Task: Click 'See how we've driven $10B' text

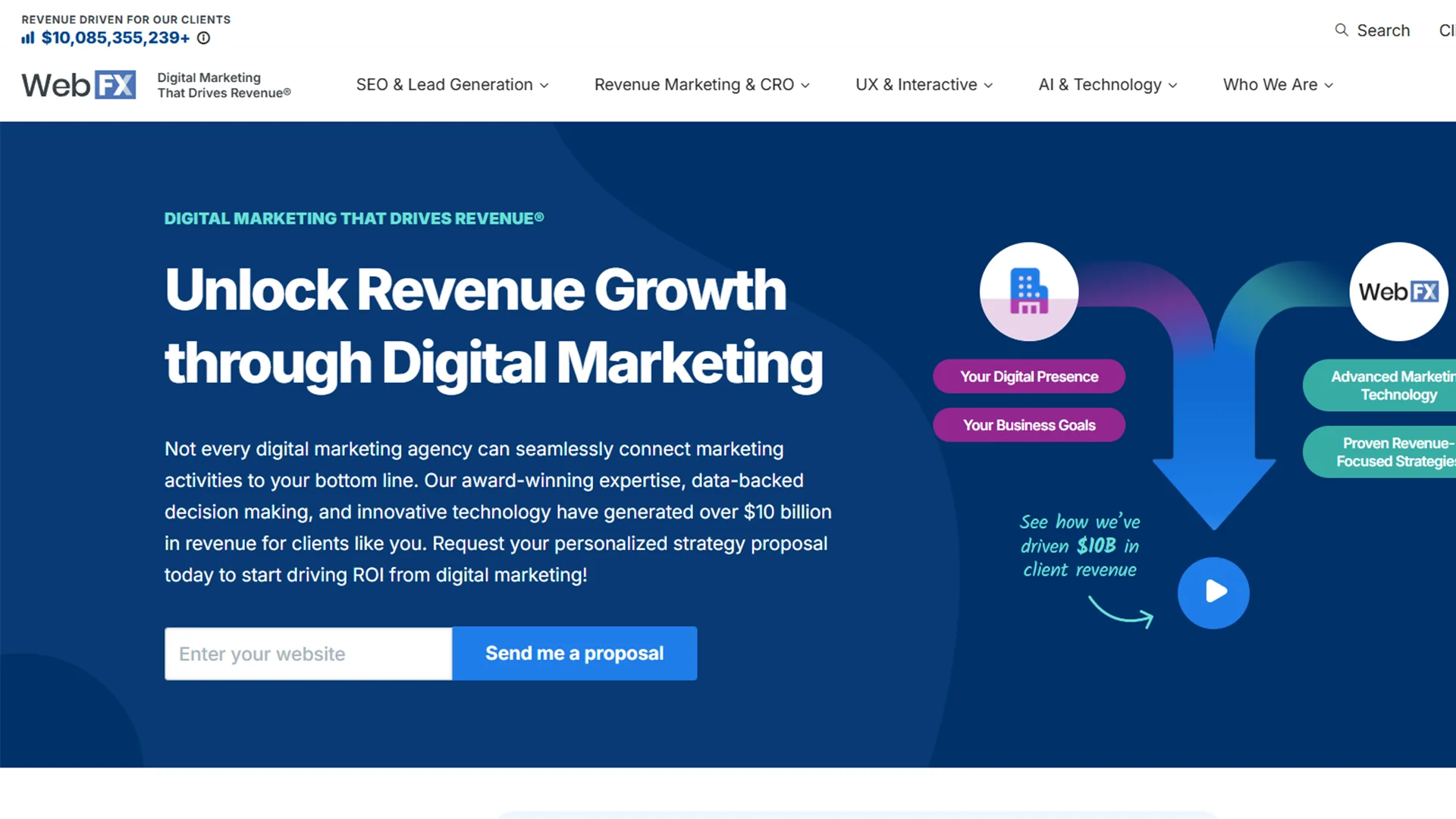Action: tap(1080, 545)
